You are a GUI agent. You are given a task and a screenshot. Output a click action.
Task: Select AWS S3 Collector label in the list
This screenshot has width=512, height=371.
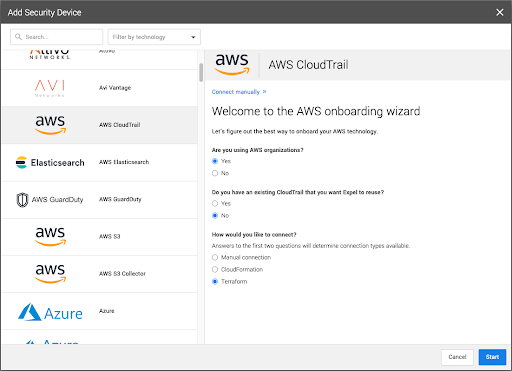pos(122,274)
